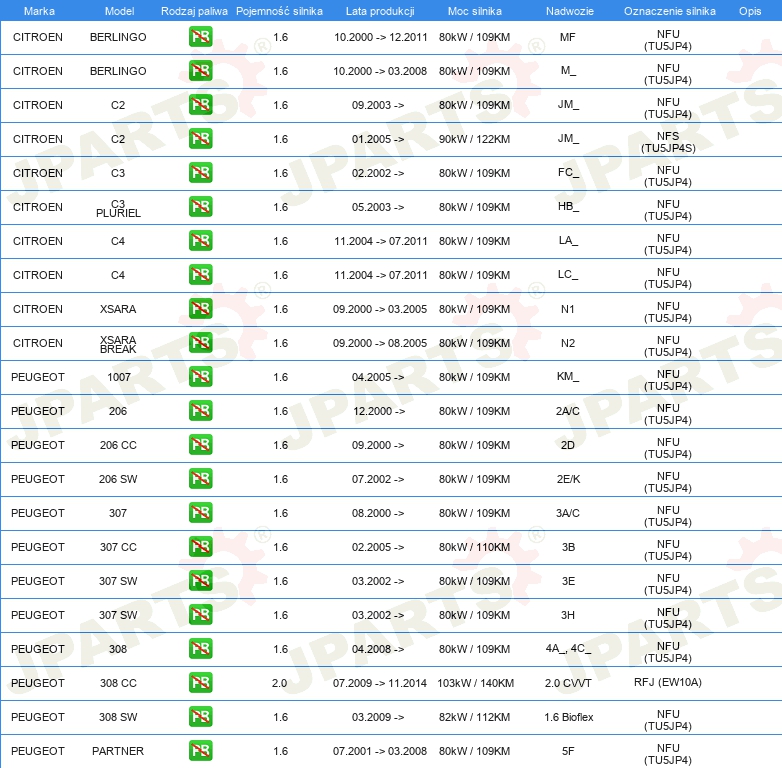Click the fuel icon in the 308 CC row

(x=200, y=682)
